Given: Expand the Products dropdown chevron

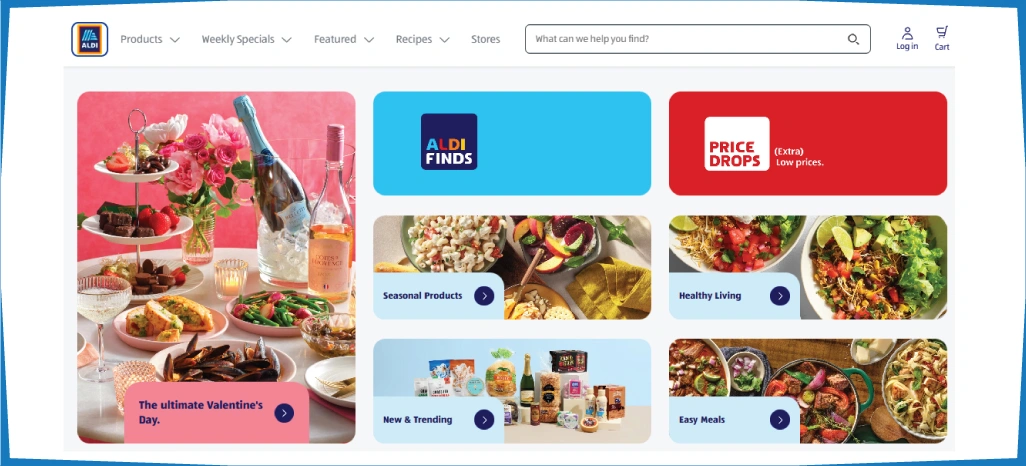Looking at the screenshot, I should click(x=175, y=40).
